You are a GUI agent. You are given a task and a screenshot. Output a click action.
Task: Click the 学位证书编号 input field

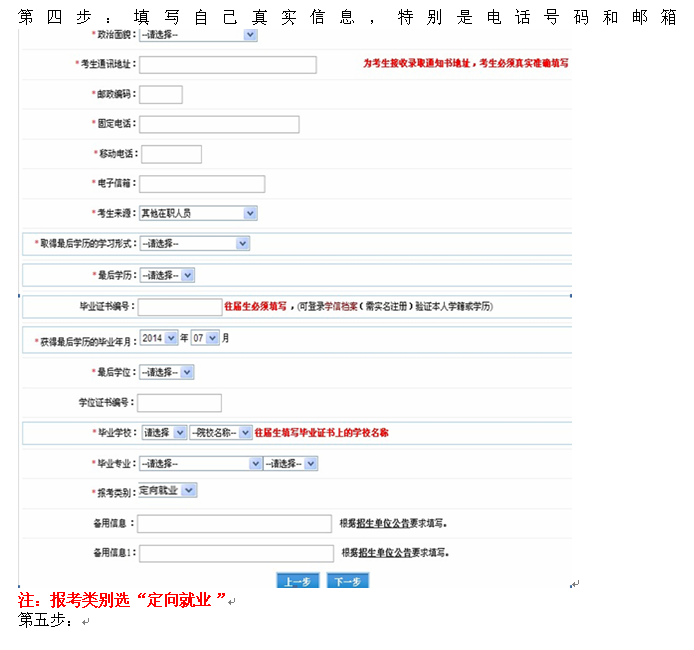click(179, 403)
